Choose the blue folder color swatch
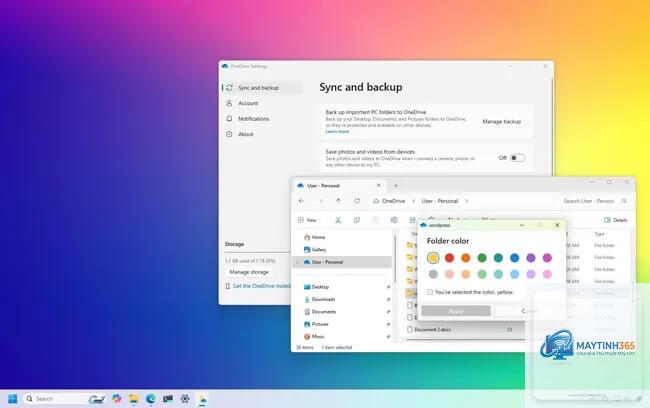 click(514, 258)
